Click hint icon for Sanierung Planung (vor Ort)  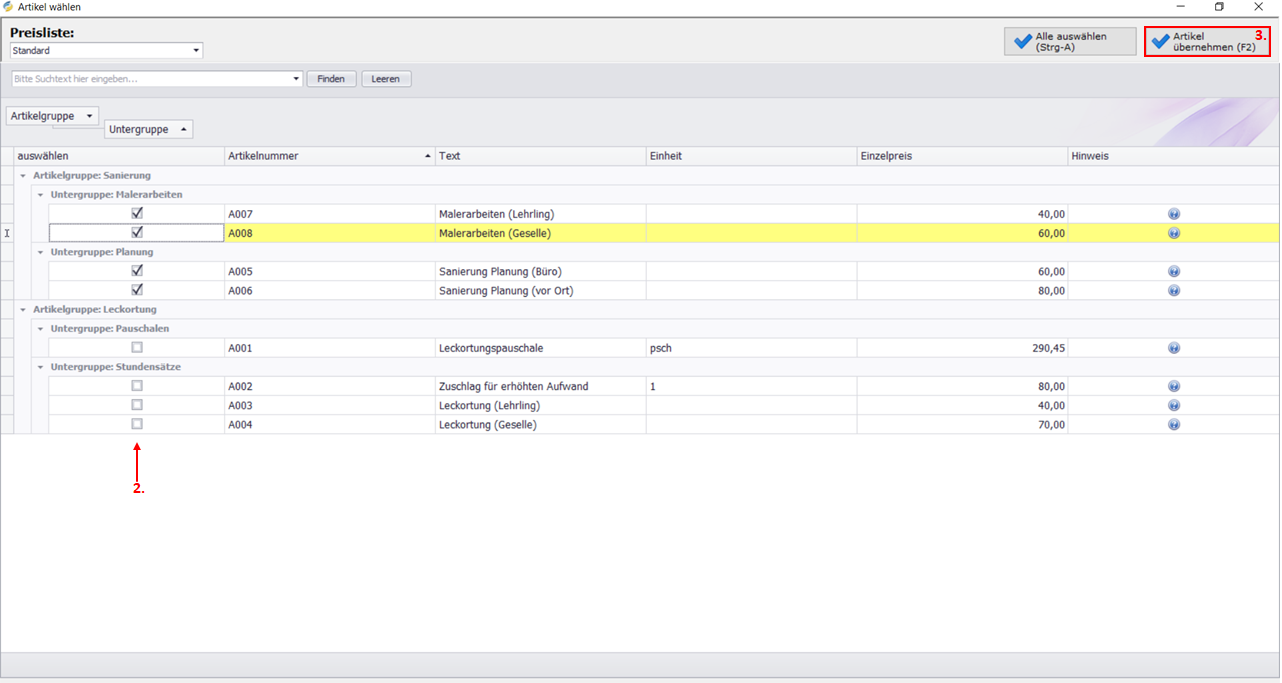pos(1174,290)
